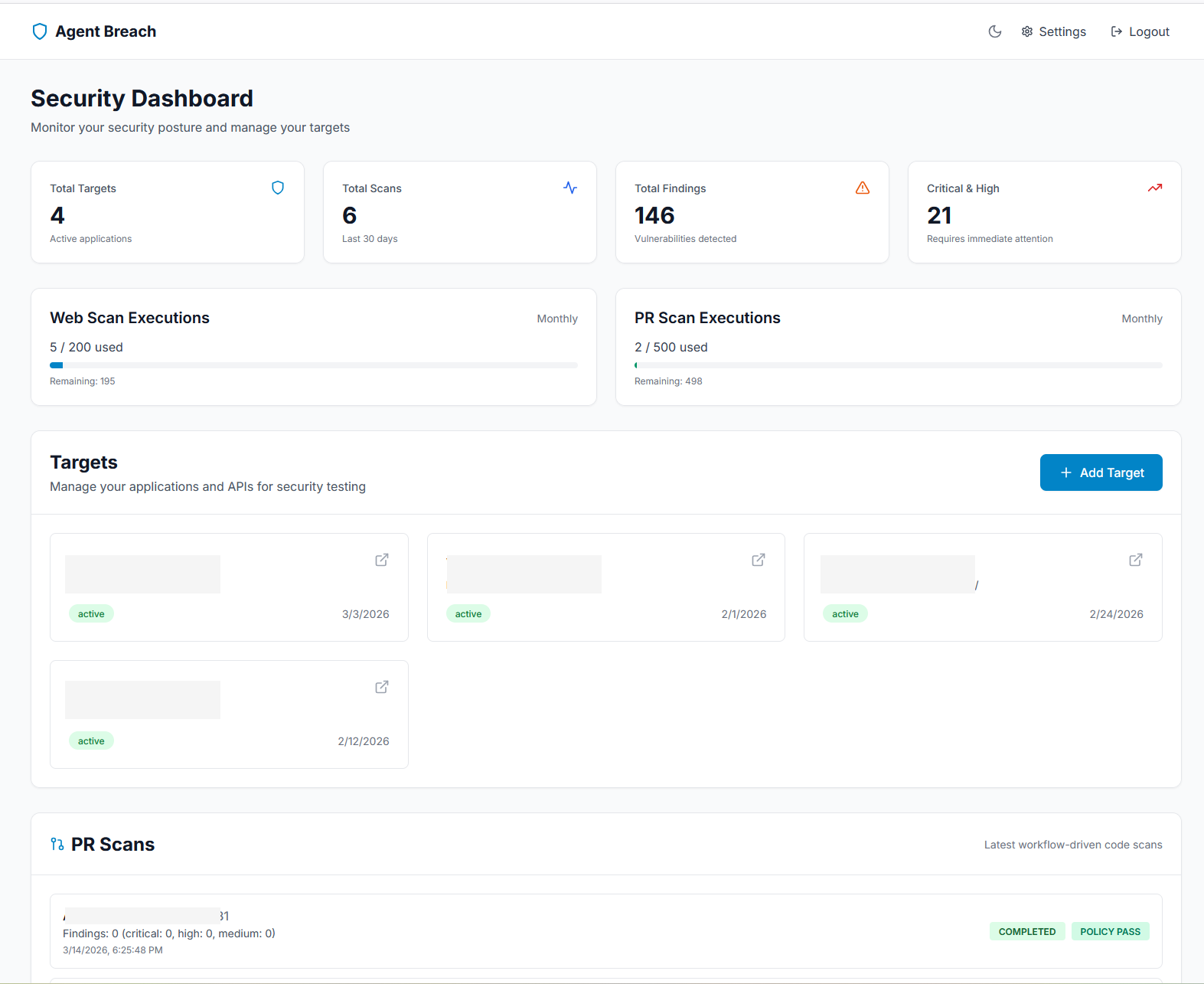Click the POLICY PASS badge
Viewport: 1204px width, 984px height.
(1110, 931)
